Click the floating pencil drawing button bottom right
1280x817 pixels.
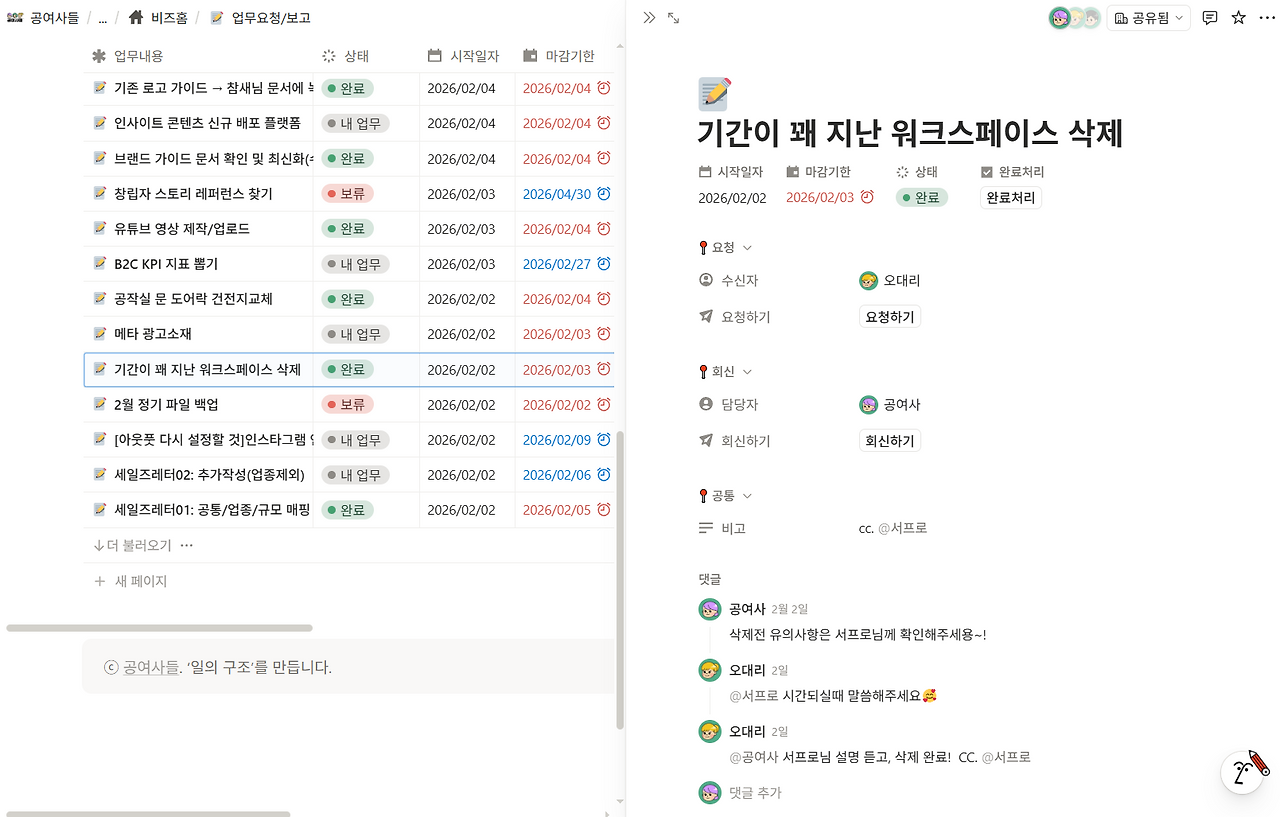(x=1243, y=771)
